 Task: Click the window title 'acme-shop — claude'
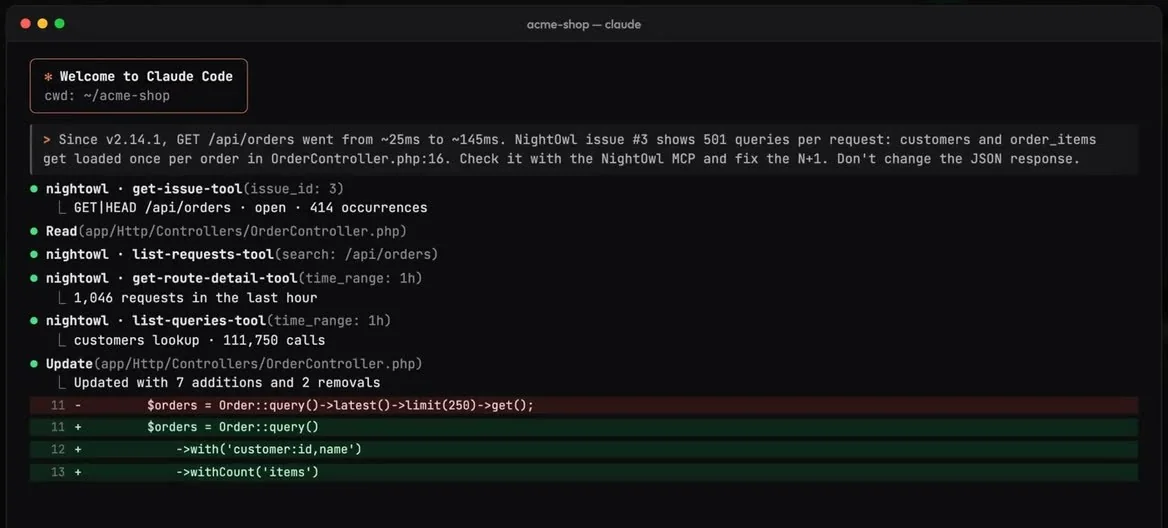click(583, 25)
